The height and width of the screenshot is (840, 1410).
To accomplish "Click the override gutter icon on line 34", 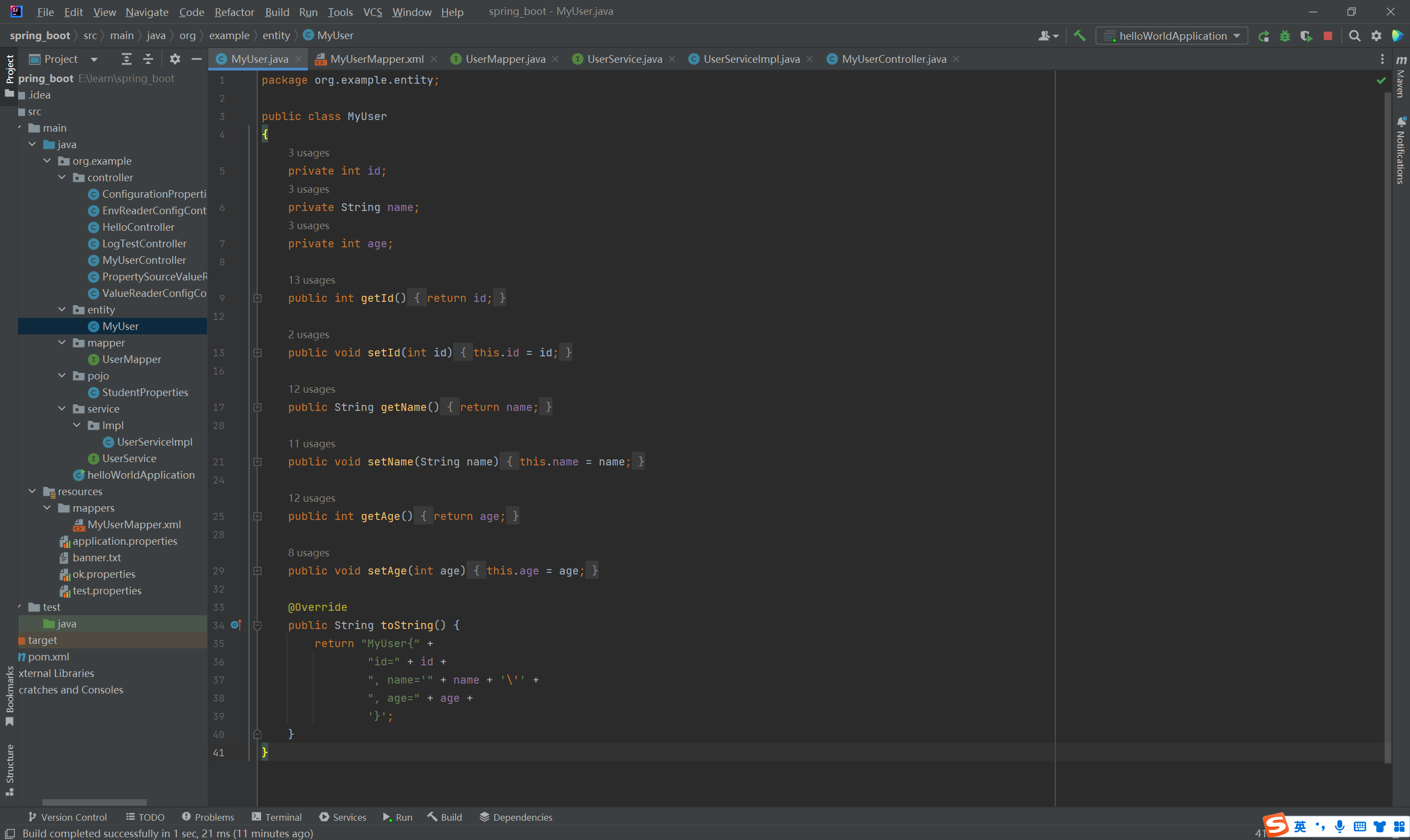I will (x=236, y=625).
